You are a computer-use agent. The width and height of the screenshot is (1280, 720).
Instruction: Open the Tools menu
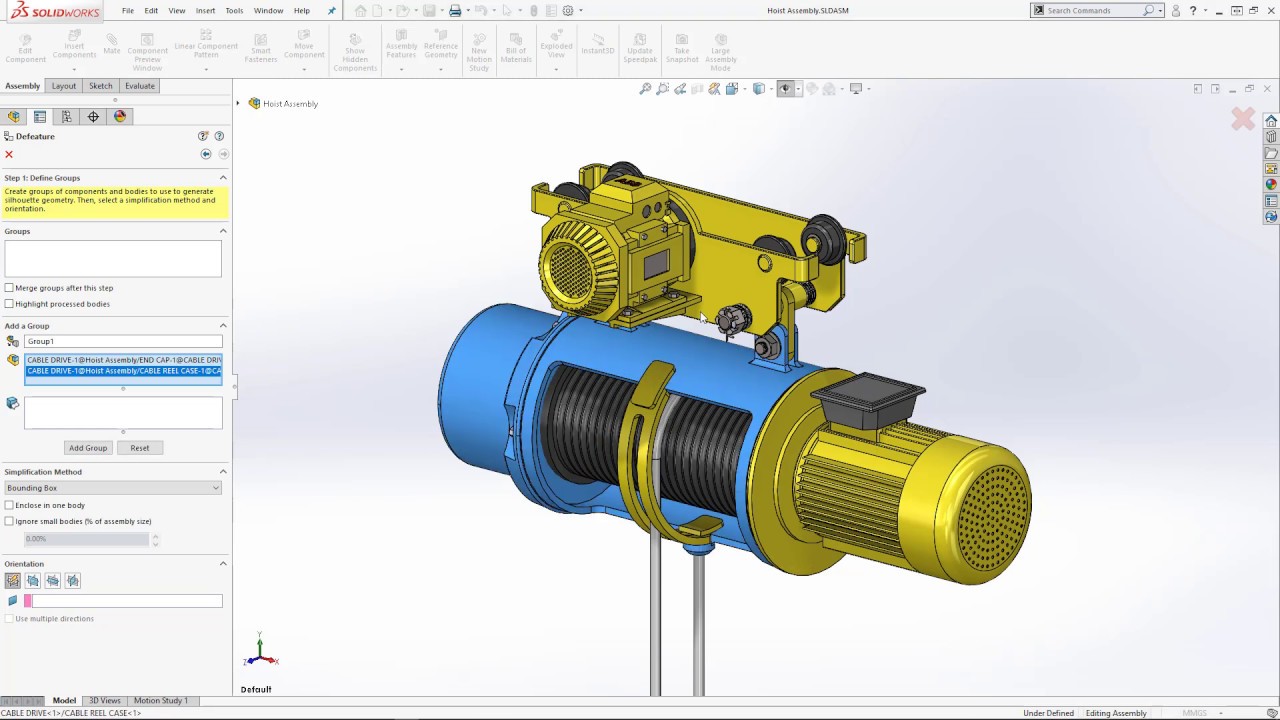coord(234,11)
